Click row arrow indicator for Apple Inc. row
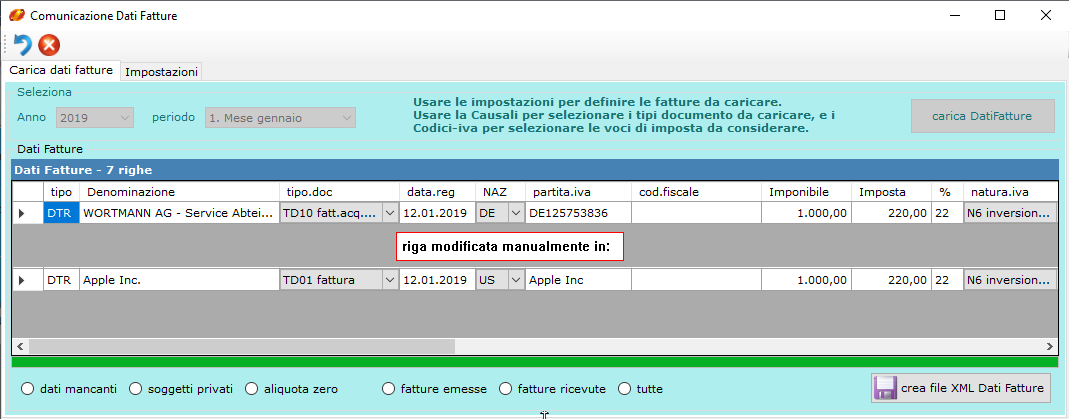 pos(22,281)
